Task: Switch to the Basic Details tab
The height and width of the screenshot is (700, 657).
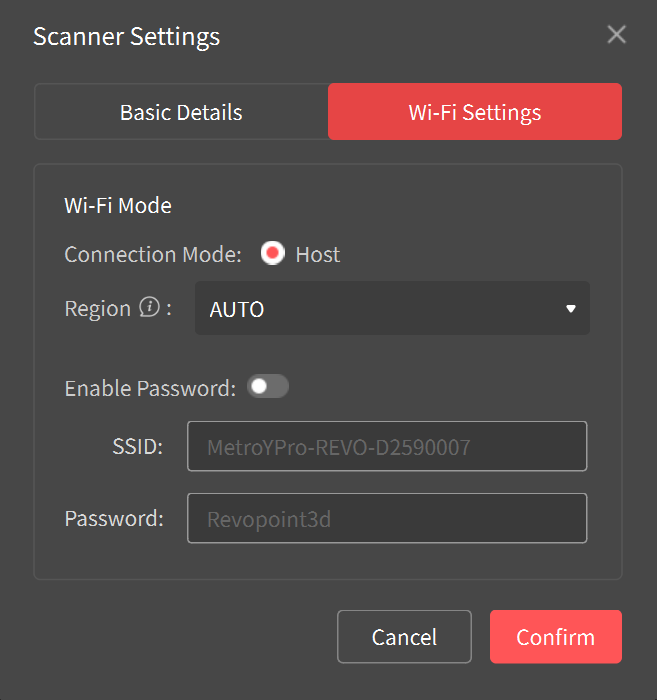Action: point(181,112)
